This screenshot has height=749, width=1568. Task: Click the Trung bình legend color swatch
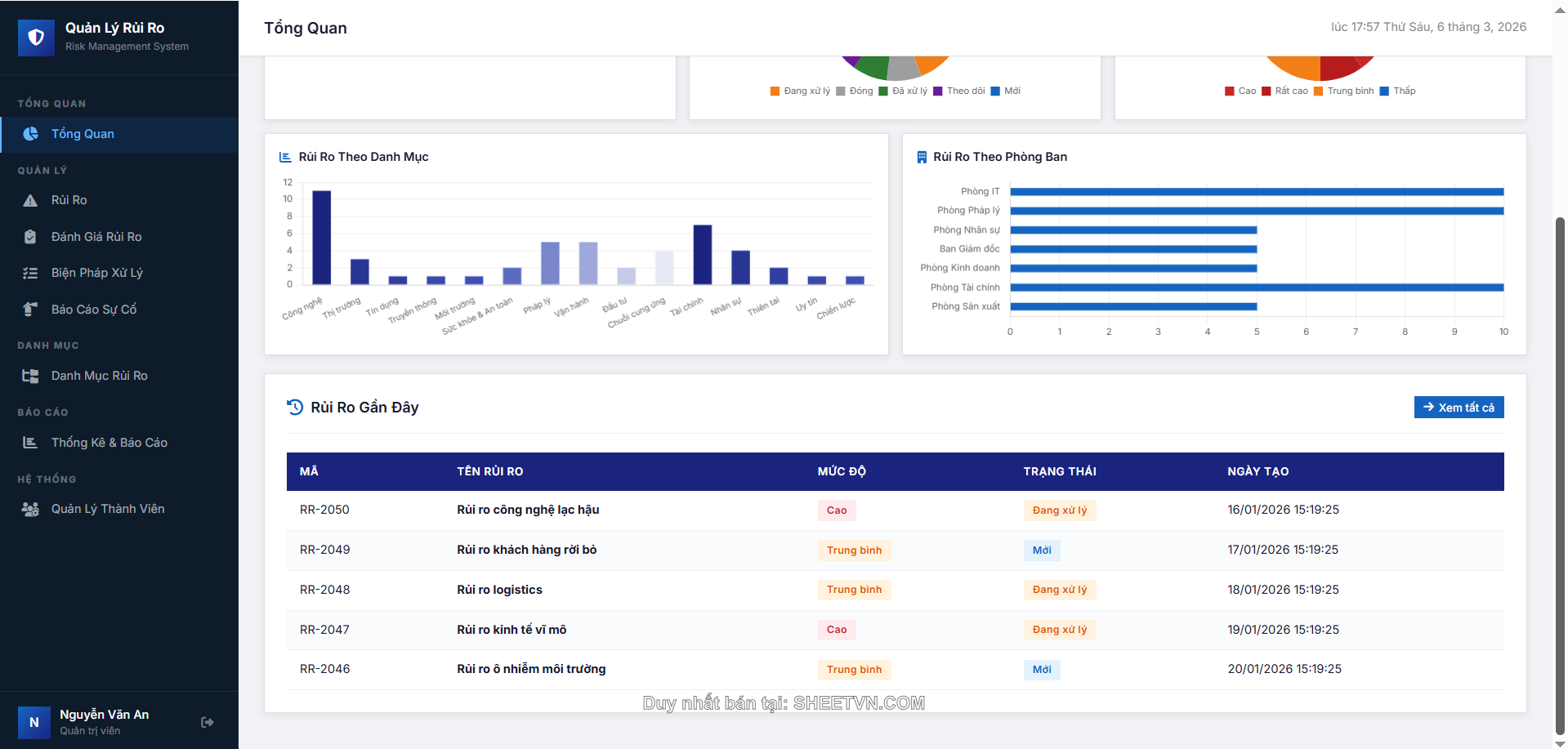click(x=1318, y=91)
